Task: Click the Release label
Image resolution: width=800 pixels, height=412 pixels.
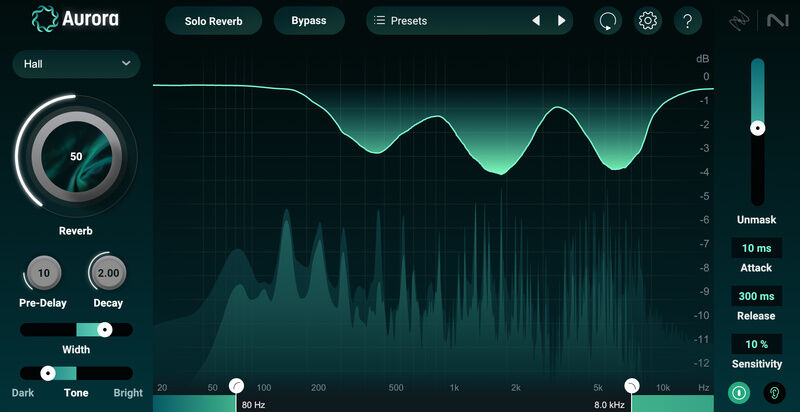Action: 757,316
